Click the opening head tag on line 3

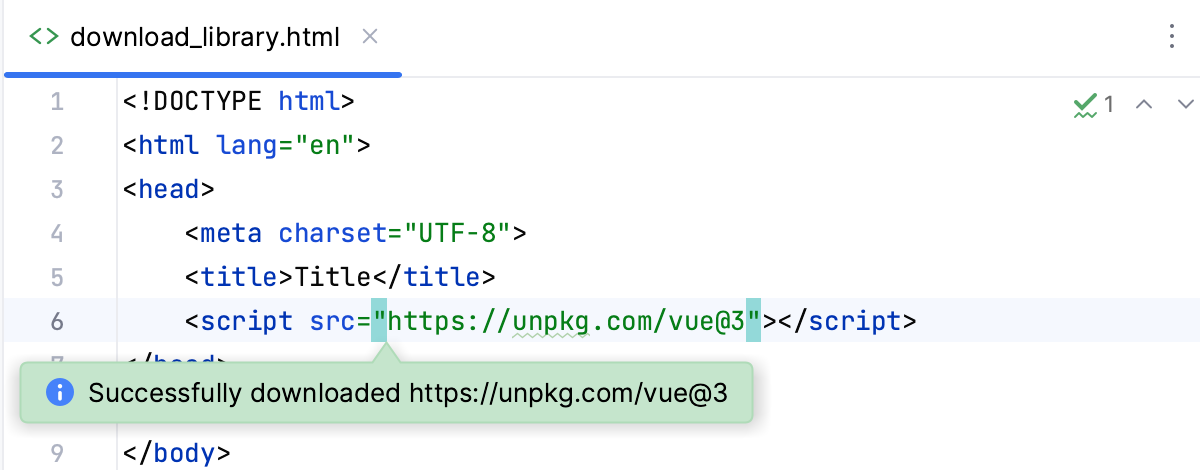[169, 189]
